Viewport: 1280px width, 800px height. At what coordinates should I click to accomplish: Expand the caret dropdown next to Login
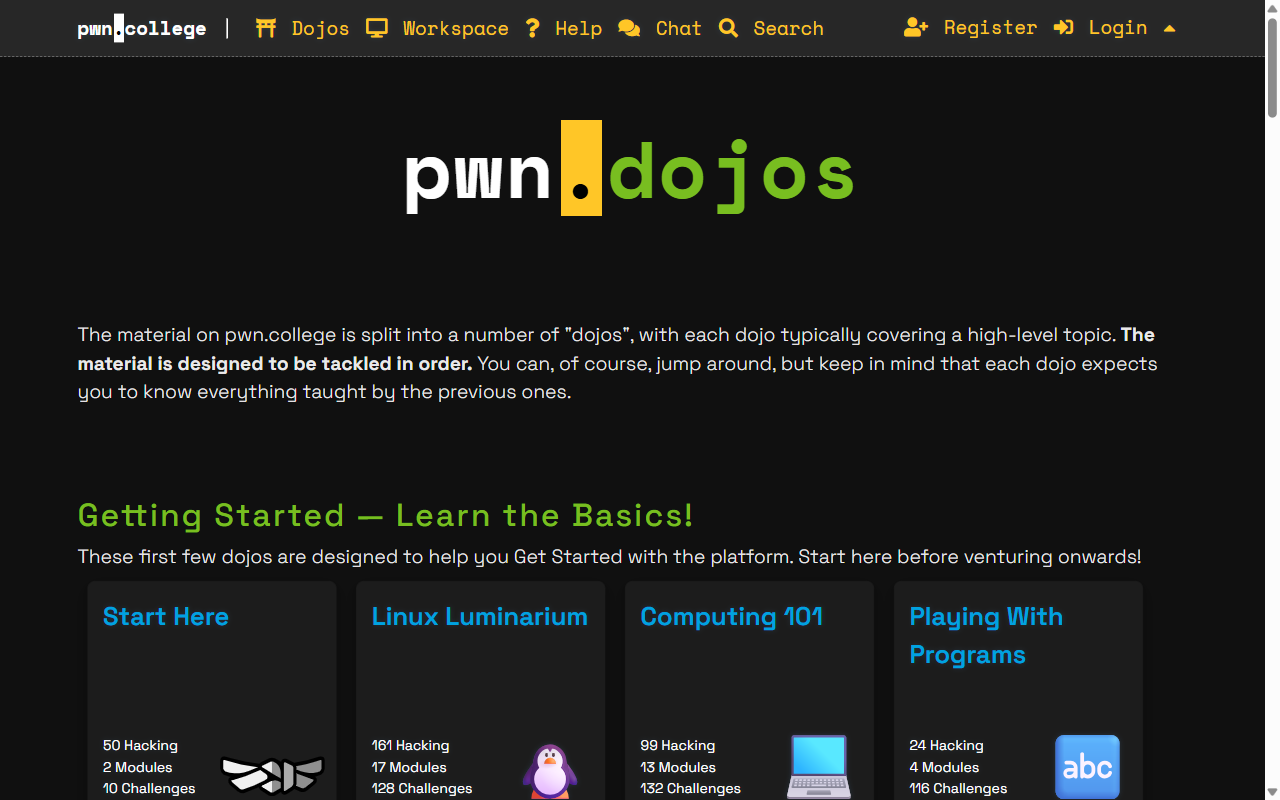[x=1170, y=28]
